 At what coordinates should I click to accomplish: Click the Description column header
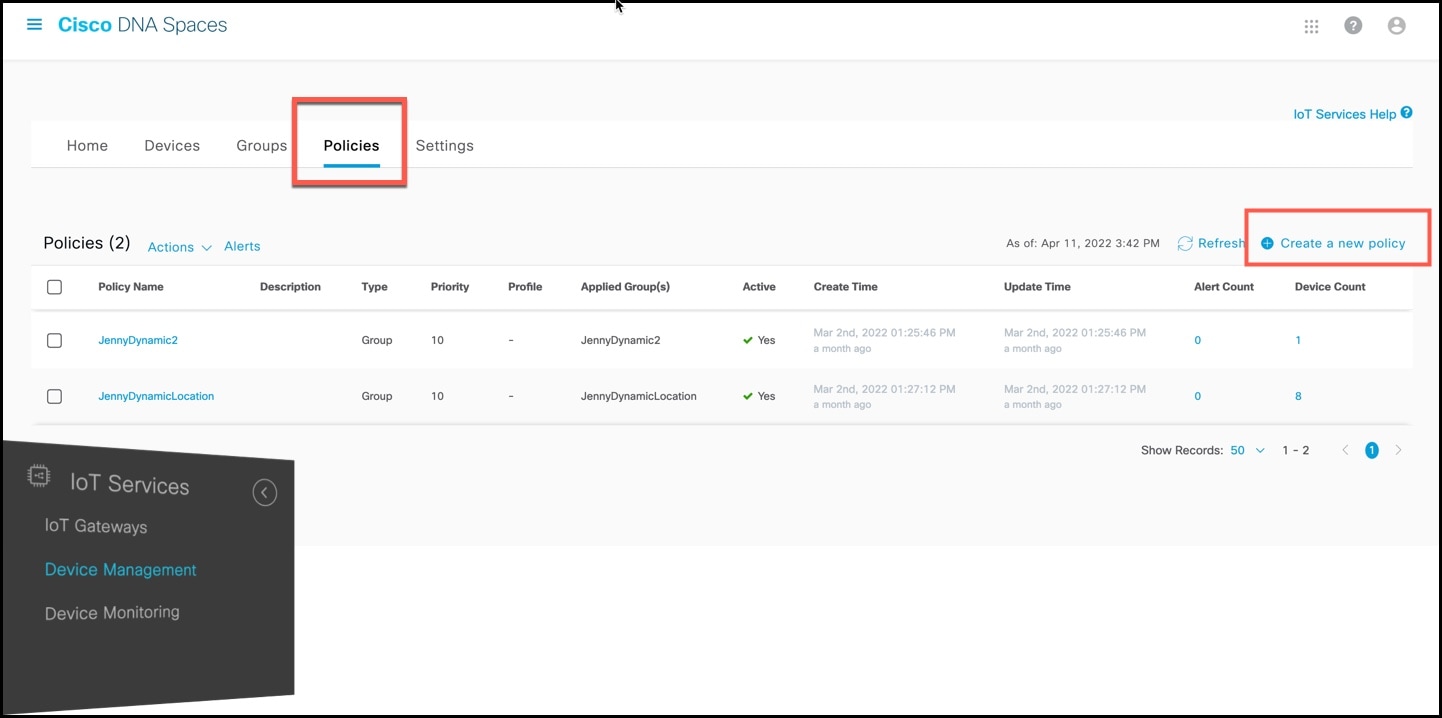click(290, 287)
